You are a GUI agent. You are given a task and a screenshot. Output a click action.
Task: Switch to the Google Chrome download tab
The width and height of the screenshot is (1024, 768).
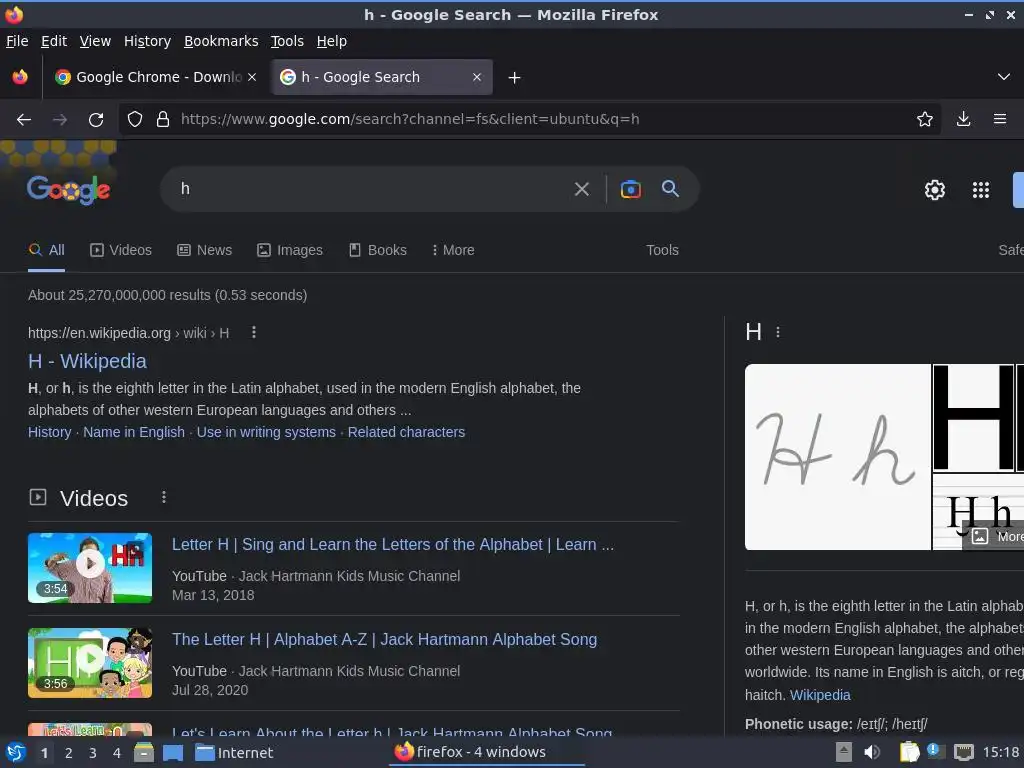tap(155, 77)
